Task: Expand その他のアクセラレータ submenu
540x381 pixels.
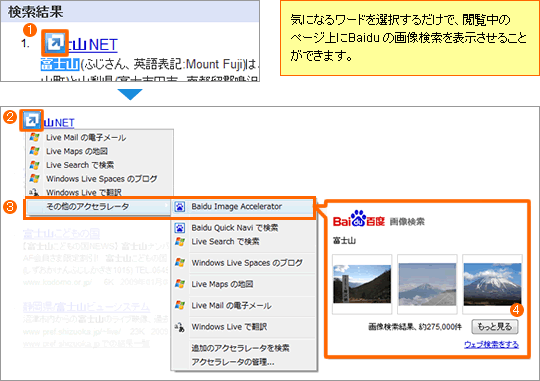Action: click(98, 207)
